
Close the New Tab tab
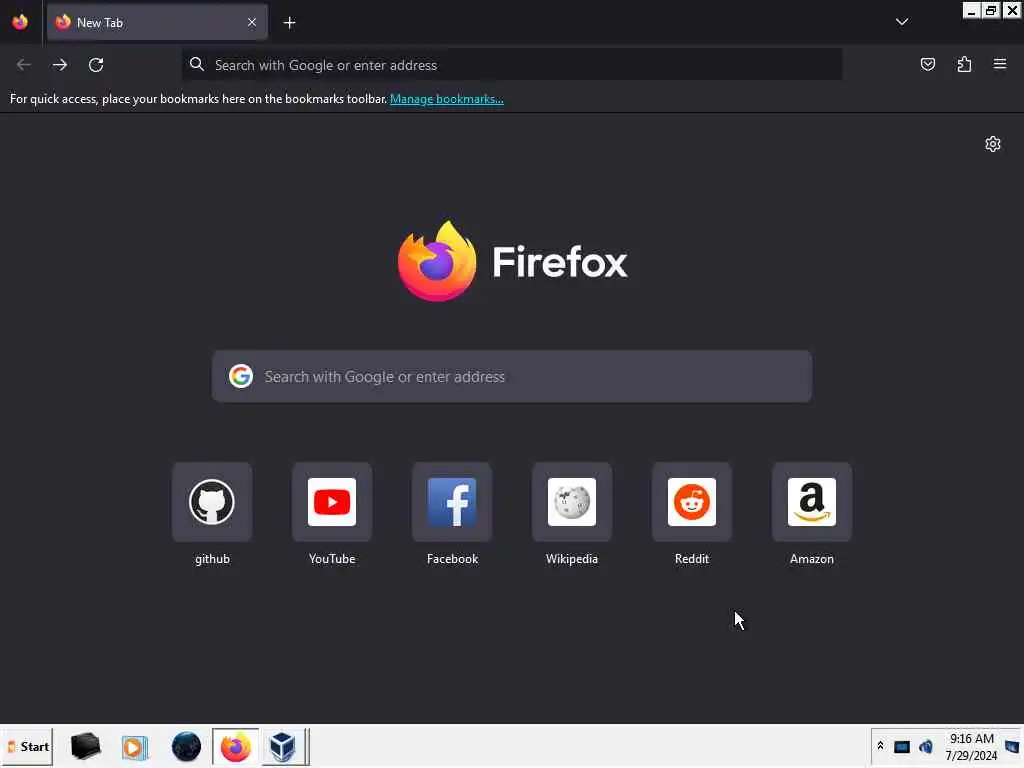tap(251, 22)
